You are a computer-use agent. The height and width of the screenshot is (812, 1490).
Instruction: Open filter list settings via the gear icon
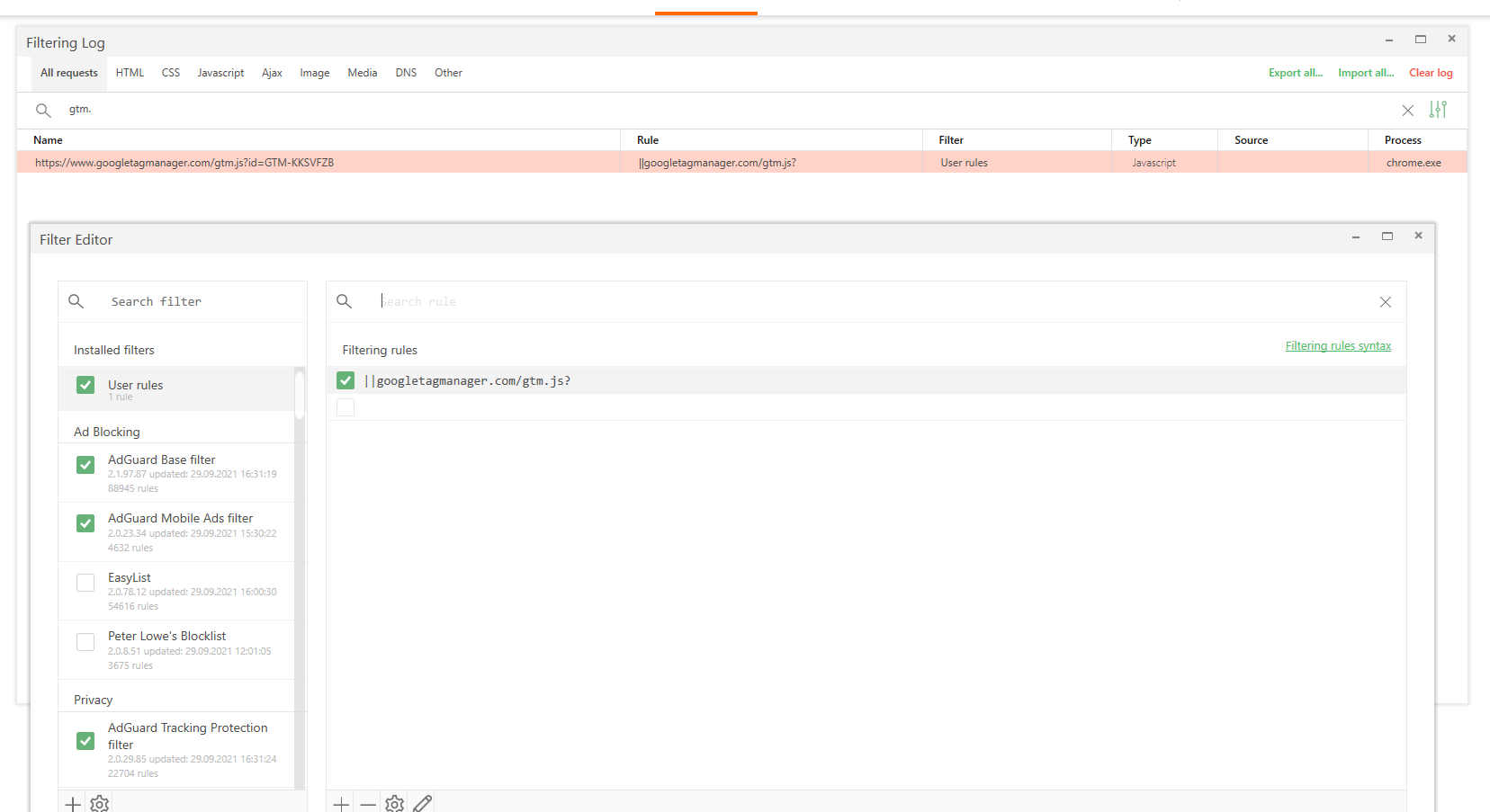(99, 803)
